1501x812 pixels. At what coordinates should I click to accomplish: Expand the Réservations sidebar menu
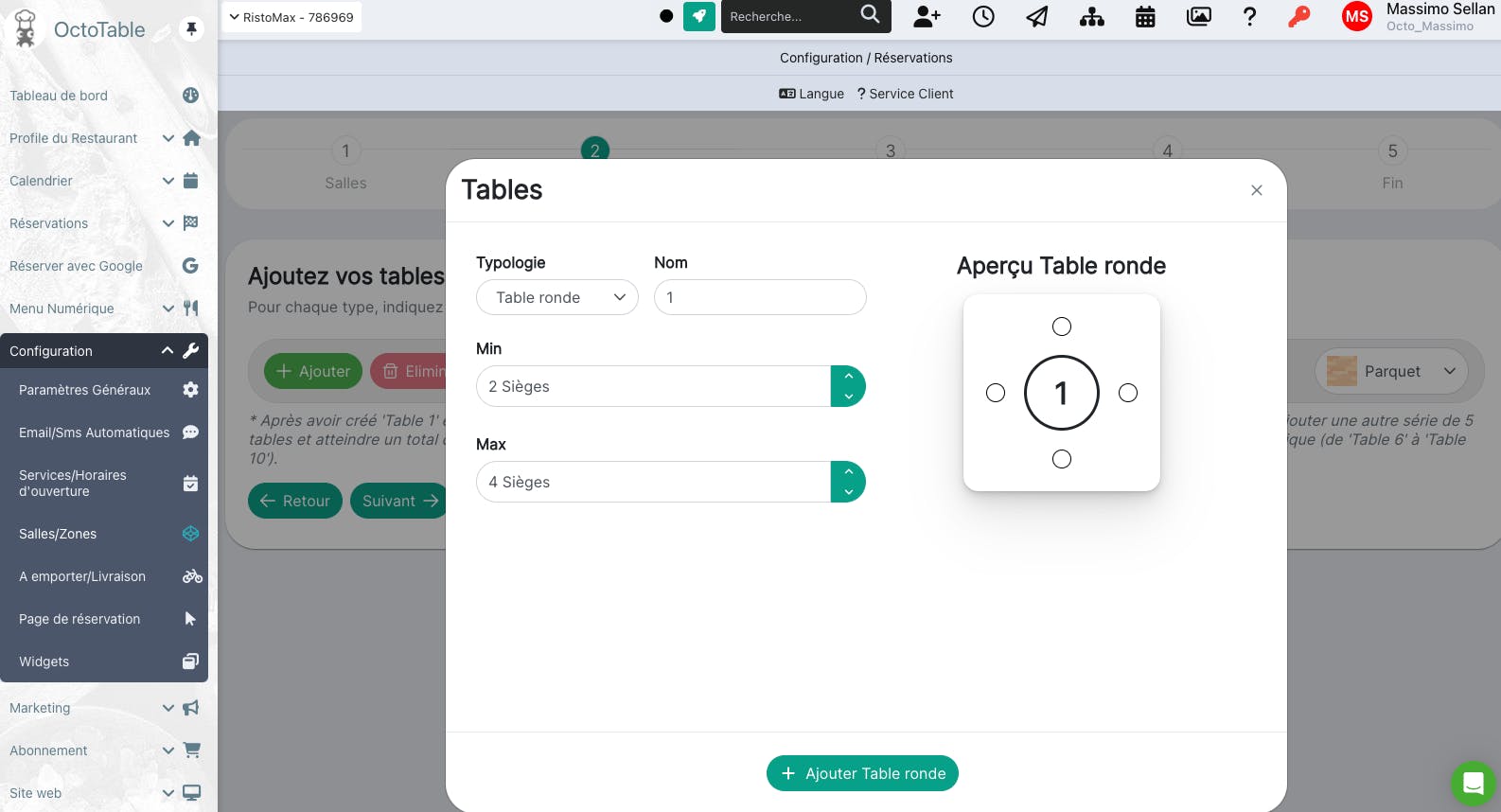coord(168,223)
